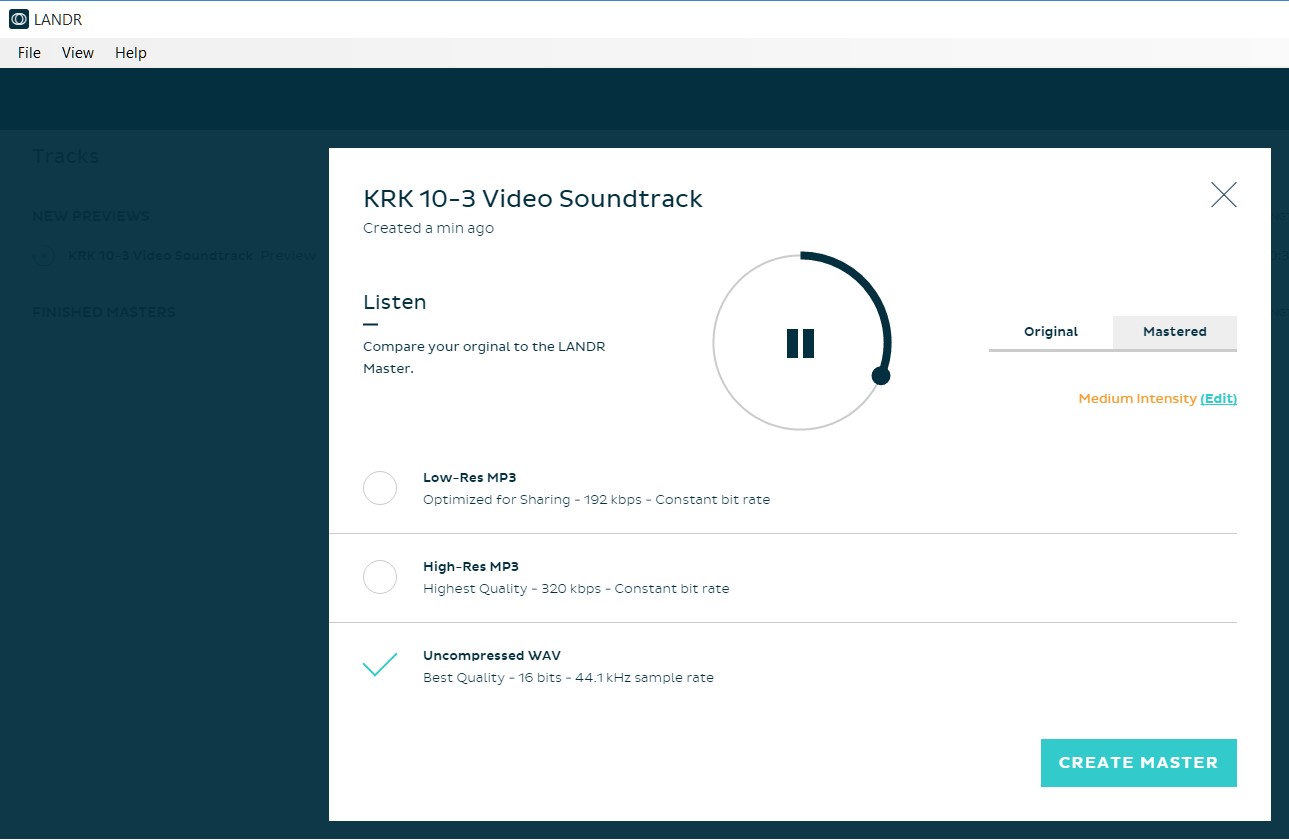Click the Medium Intensity label
The image size is (1289, 840).
[x=1137, y=399]
